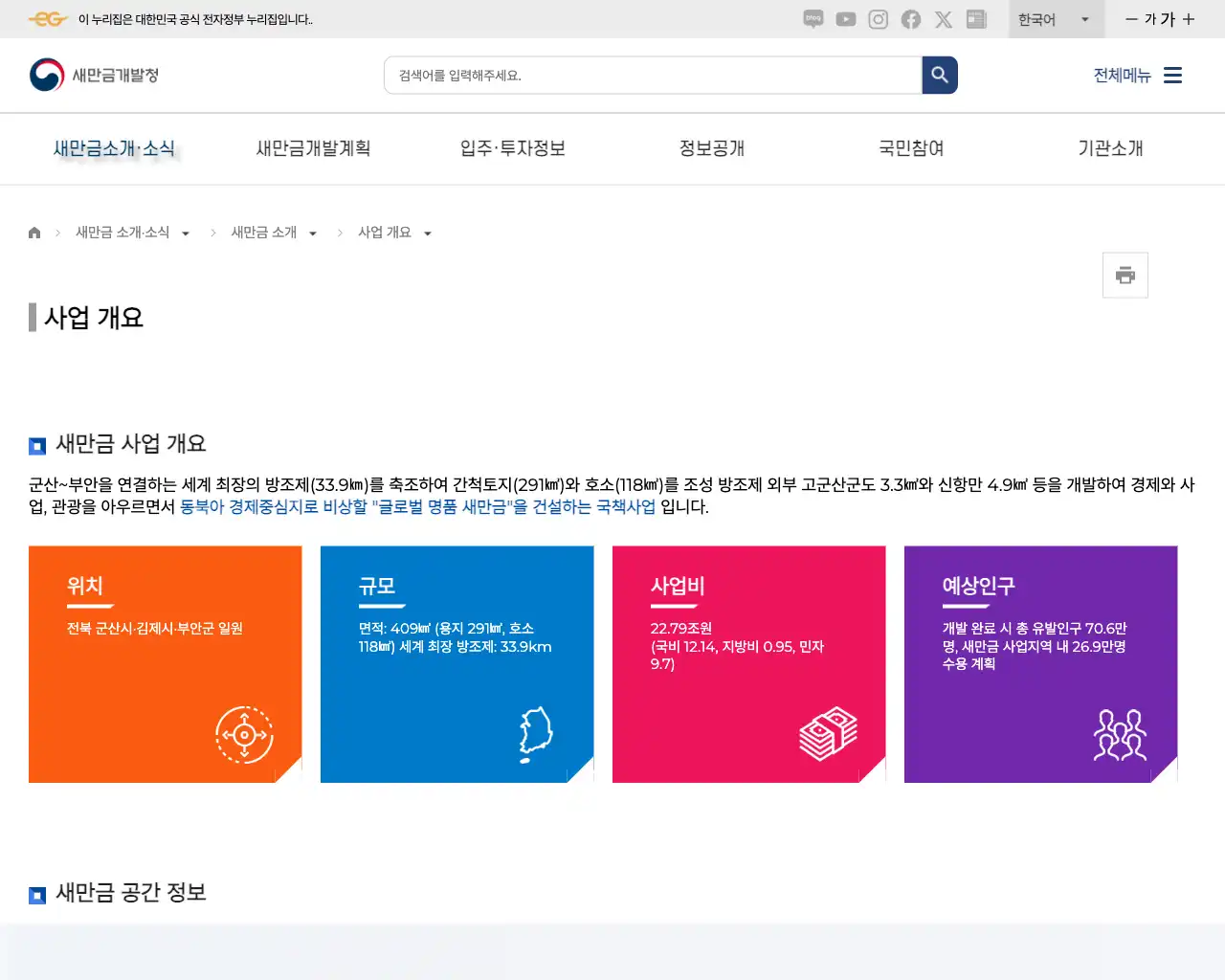Open the 한국어 language dropdown
The height and width of the screenshot is (980, 1225).
pyautogui.click(x=1056, y=19)
